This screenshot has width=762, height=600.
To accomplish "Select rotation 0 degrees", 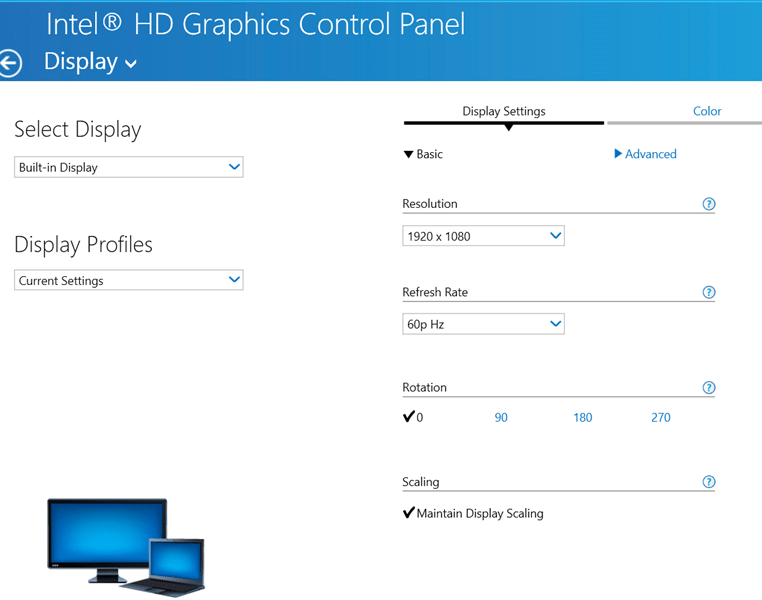I will (414, 417).
